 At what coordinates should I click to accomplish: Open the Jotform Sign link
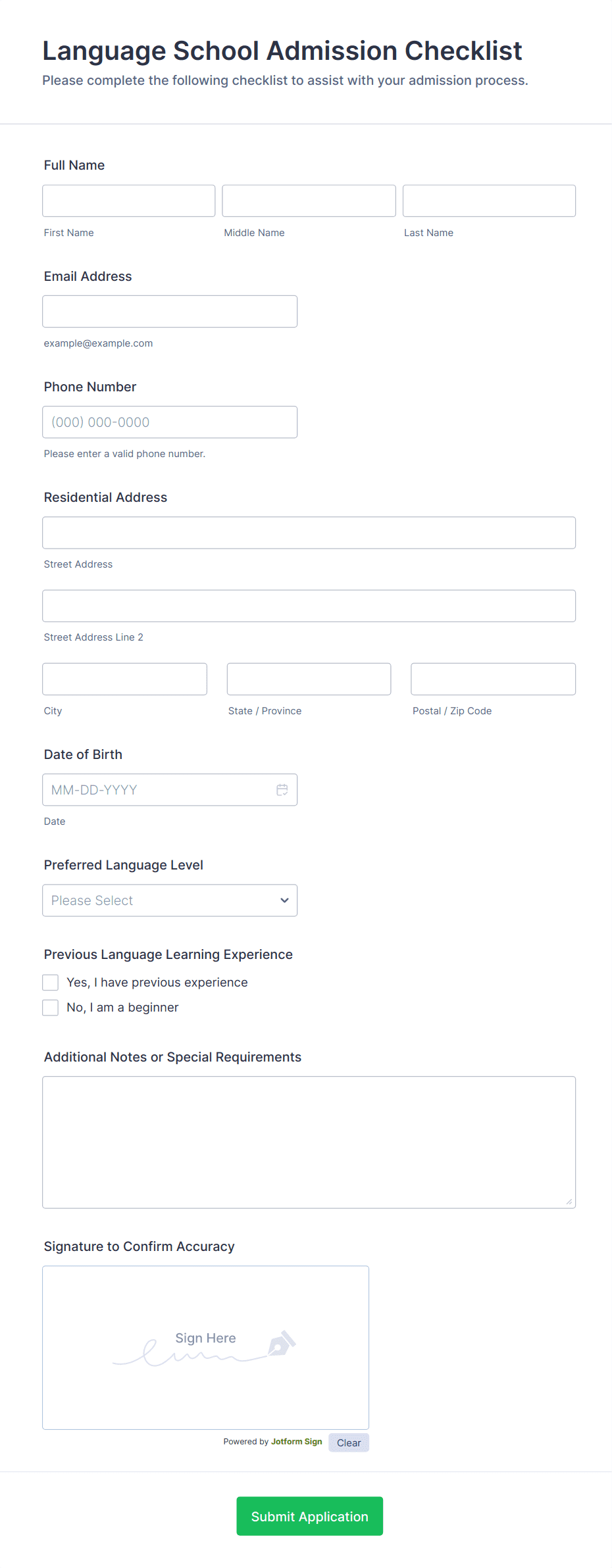[x=297, y=1442]
